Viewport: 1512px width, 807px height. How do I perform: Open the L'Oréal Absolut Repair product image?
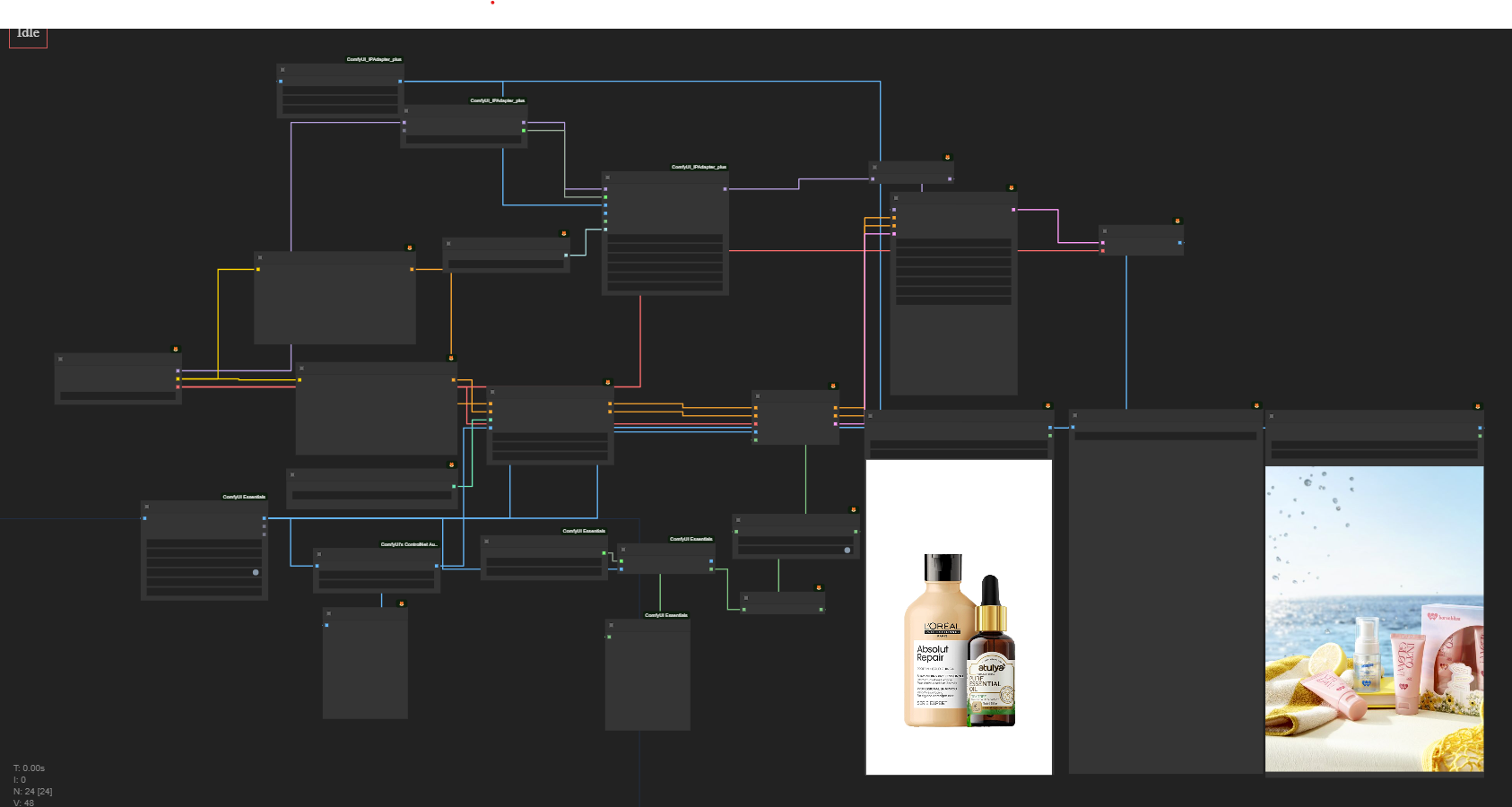point(959,617)
